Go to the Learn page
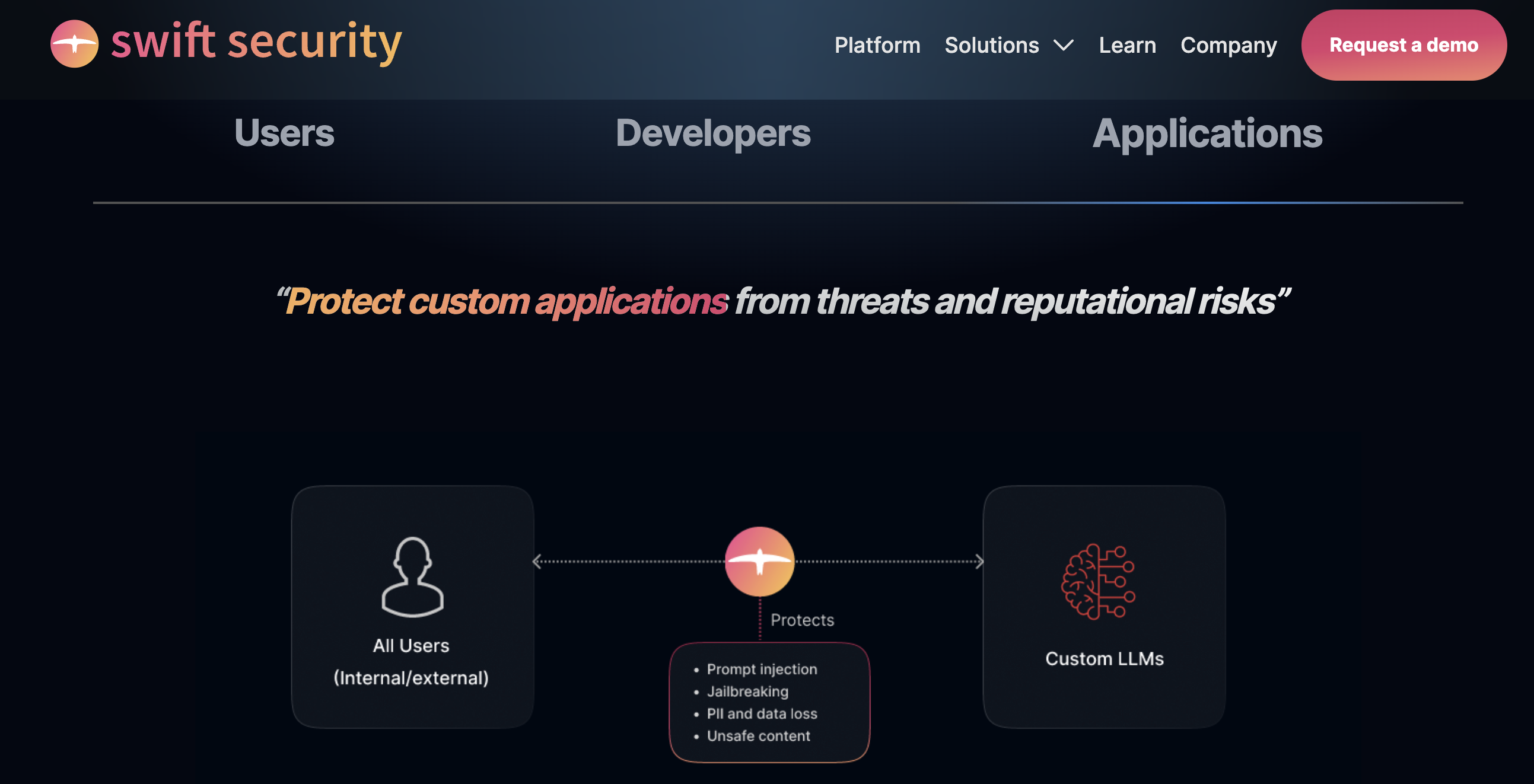This screenshot has height=784, width=1534. [x=1126, y=45]
